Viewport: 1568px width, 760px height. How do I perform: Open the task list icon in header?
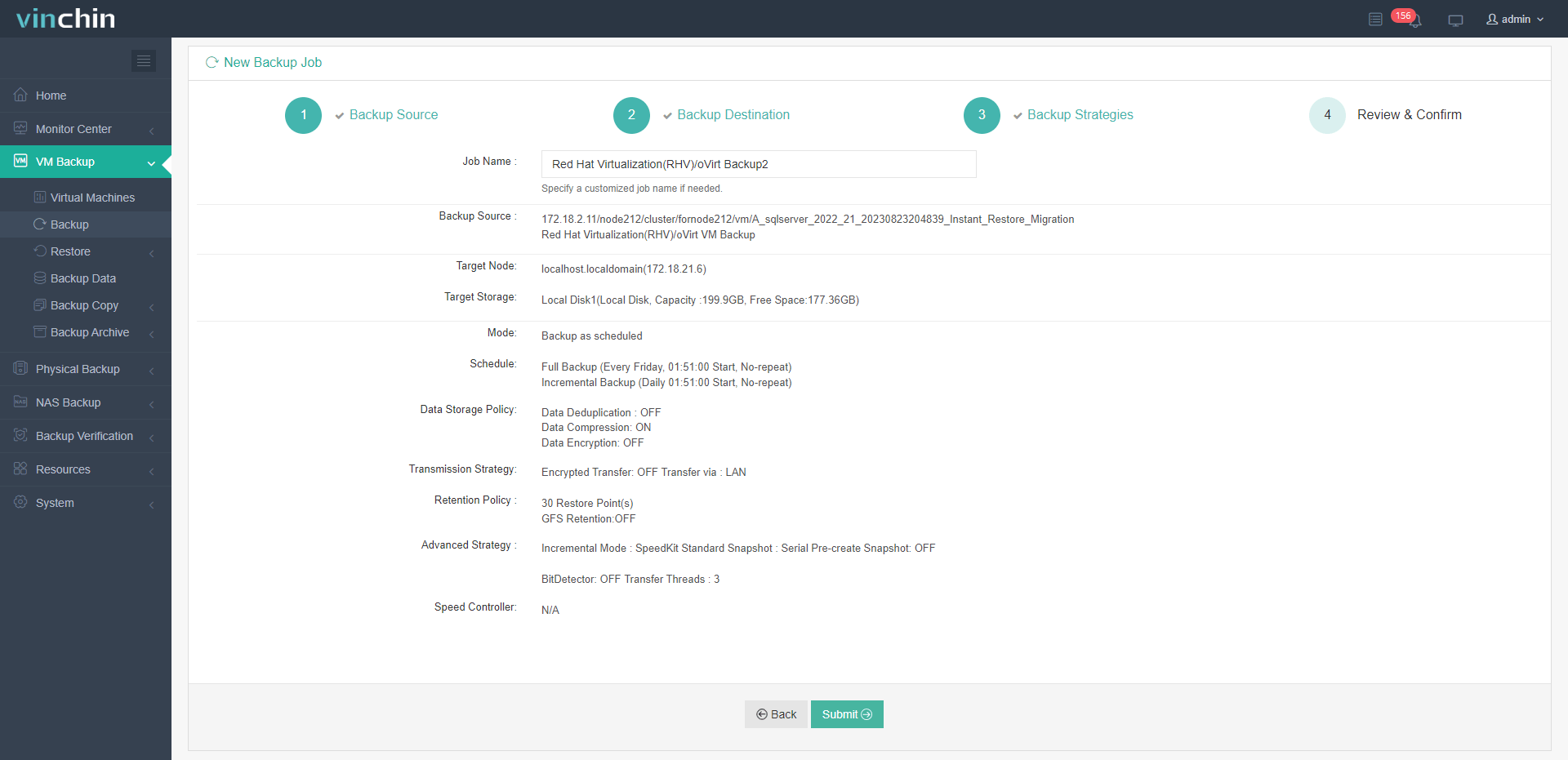click(1375, 19)
